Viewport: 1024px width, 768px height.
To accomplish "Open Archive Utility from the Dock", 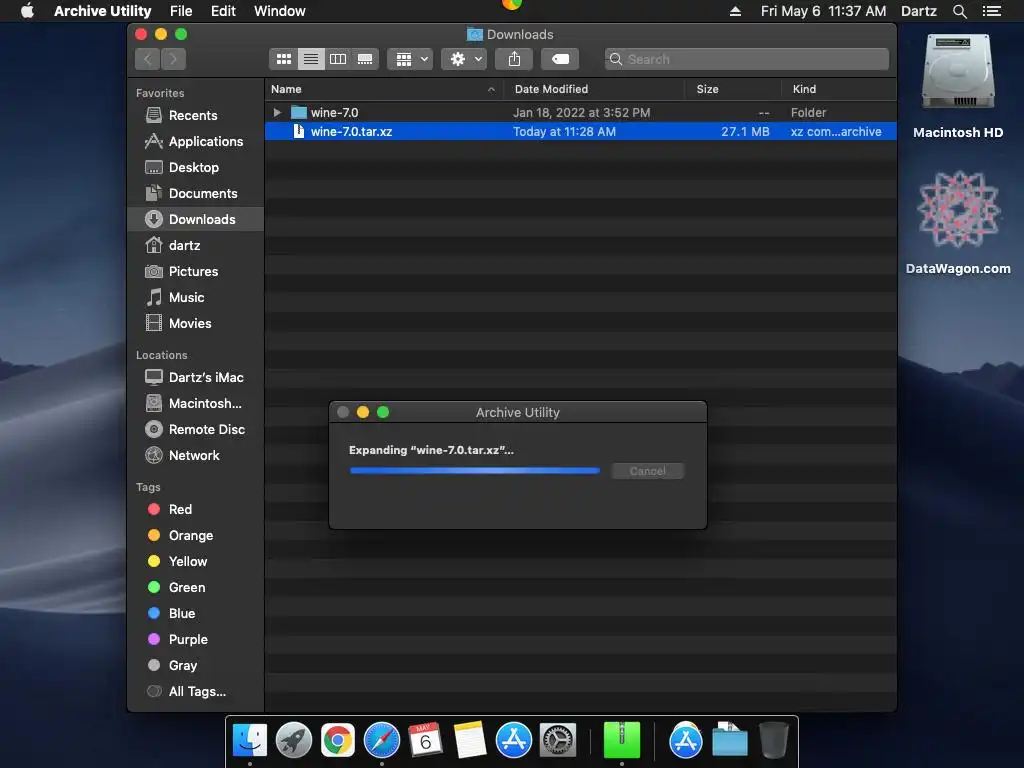I will [622, 740].
